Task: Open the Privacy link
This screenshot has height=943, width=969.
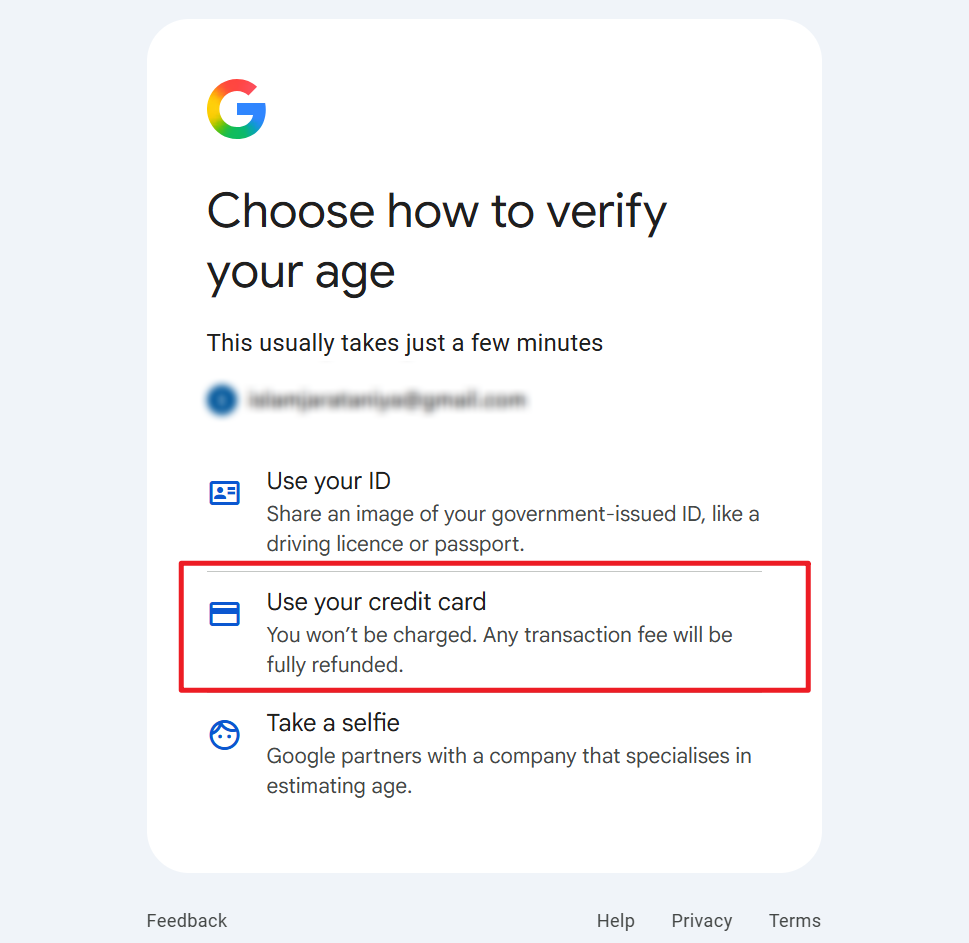Action: click(702, 921)
